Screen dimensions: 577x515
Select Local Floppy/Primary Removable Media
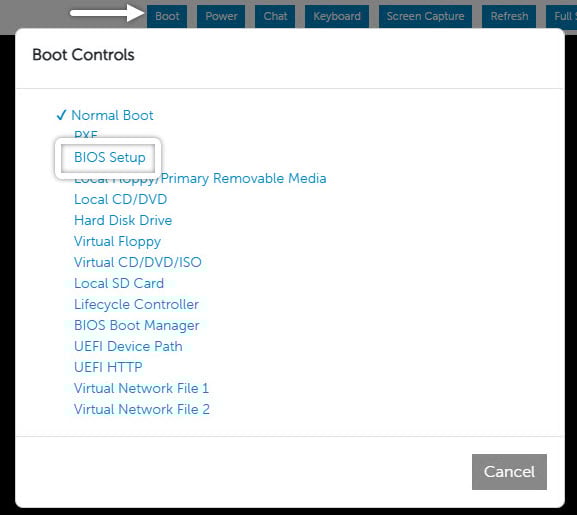[x=200, y=178]
